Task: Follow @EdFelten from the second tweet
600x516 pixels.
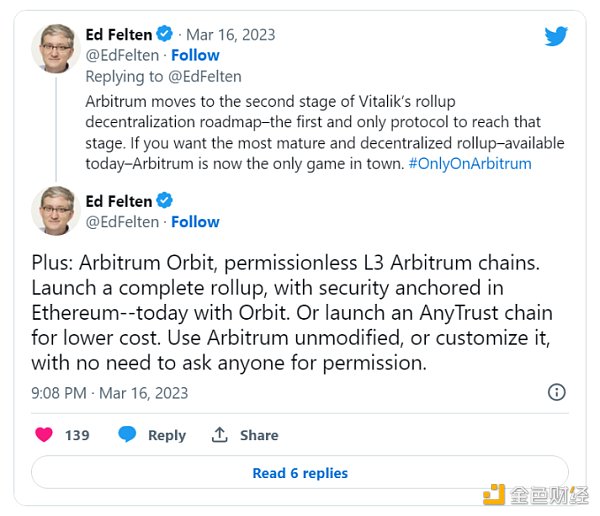Action: pos(195,222)
